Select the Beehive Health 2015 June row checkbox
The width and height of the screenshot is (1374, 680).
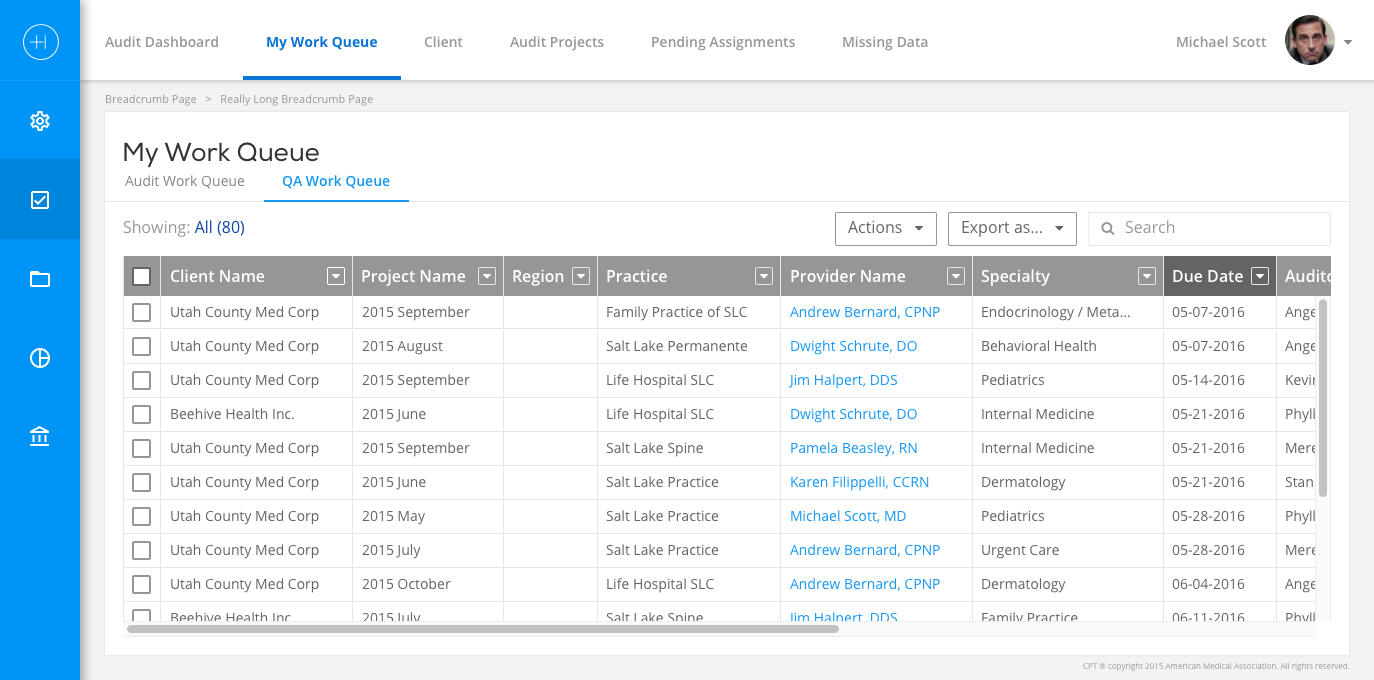coord(141,414)
